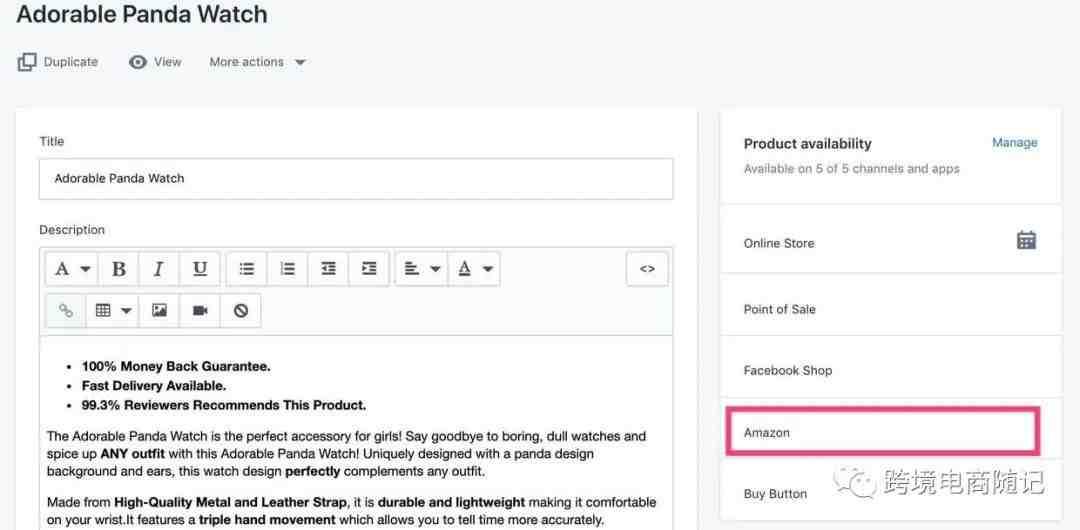Click the insert image icon
The height and width of the screenshot is (530, 1080).
pos(159,311)
